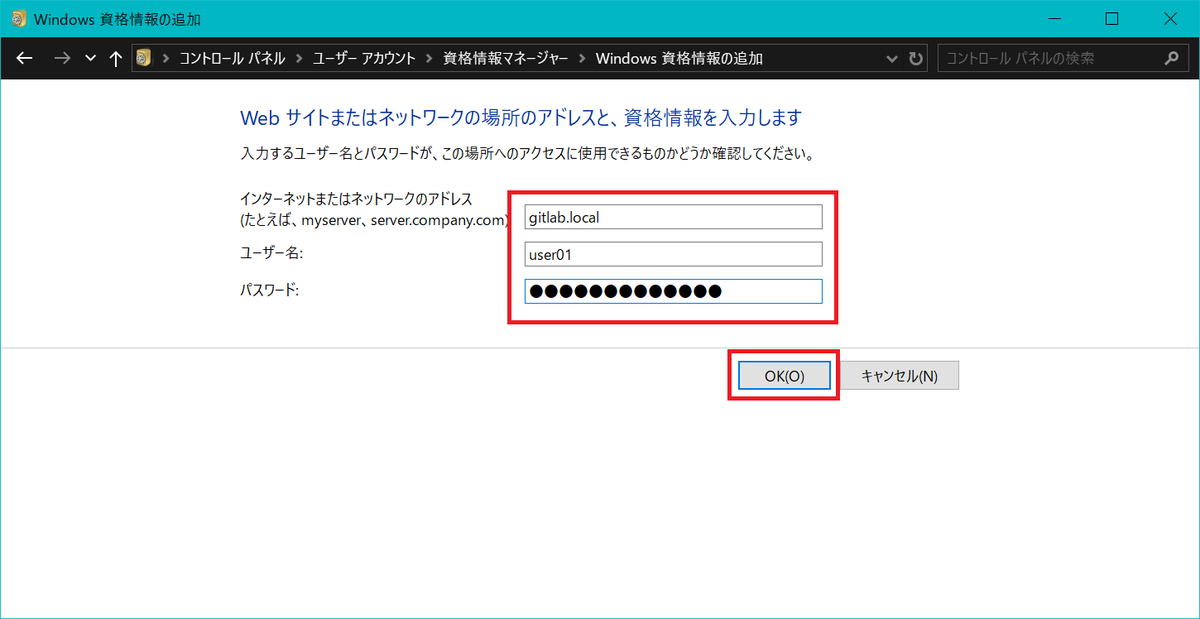The image size is (1200, 619).
Task: Maximize the window
Action: point(1112,18)
